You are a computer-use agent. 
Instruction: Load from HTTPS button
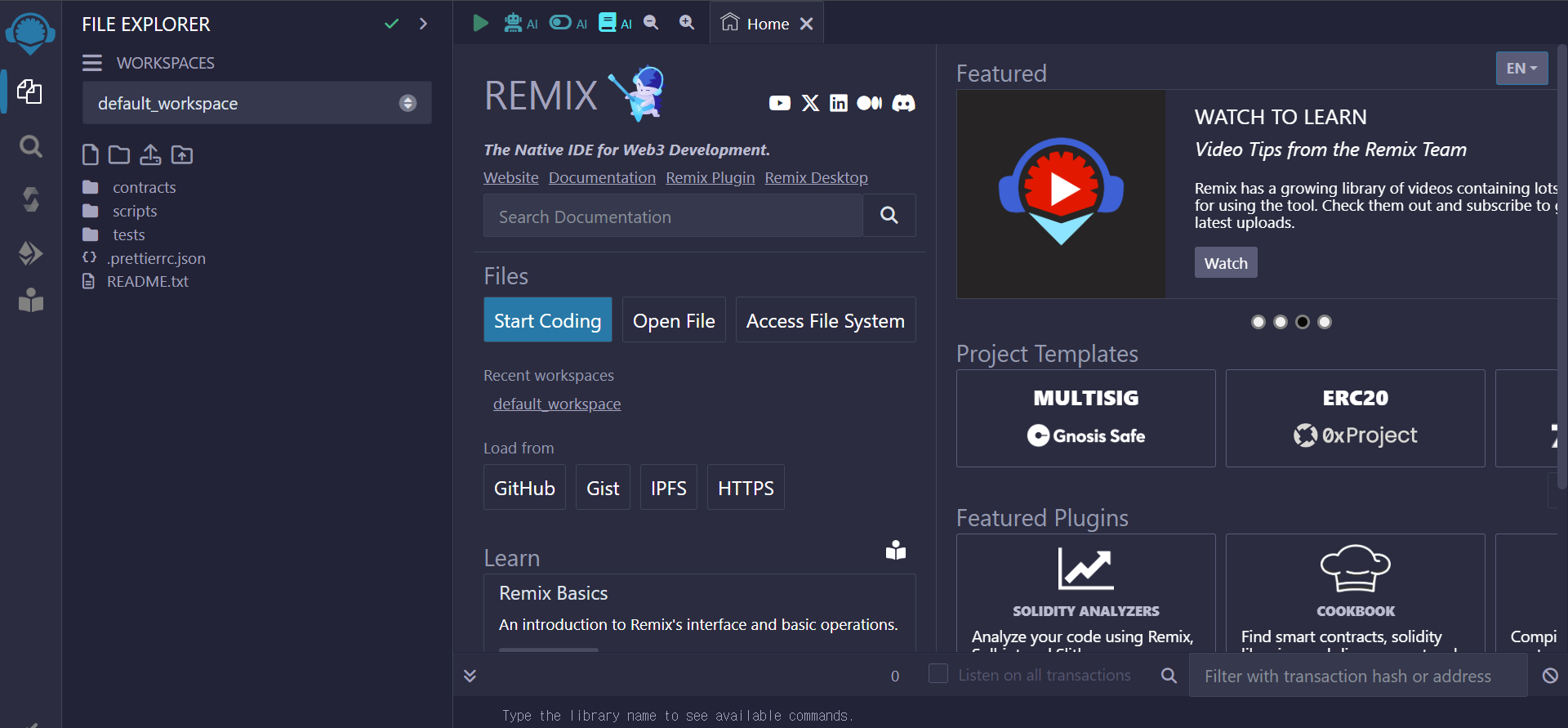click(746, 487)
